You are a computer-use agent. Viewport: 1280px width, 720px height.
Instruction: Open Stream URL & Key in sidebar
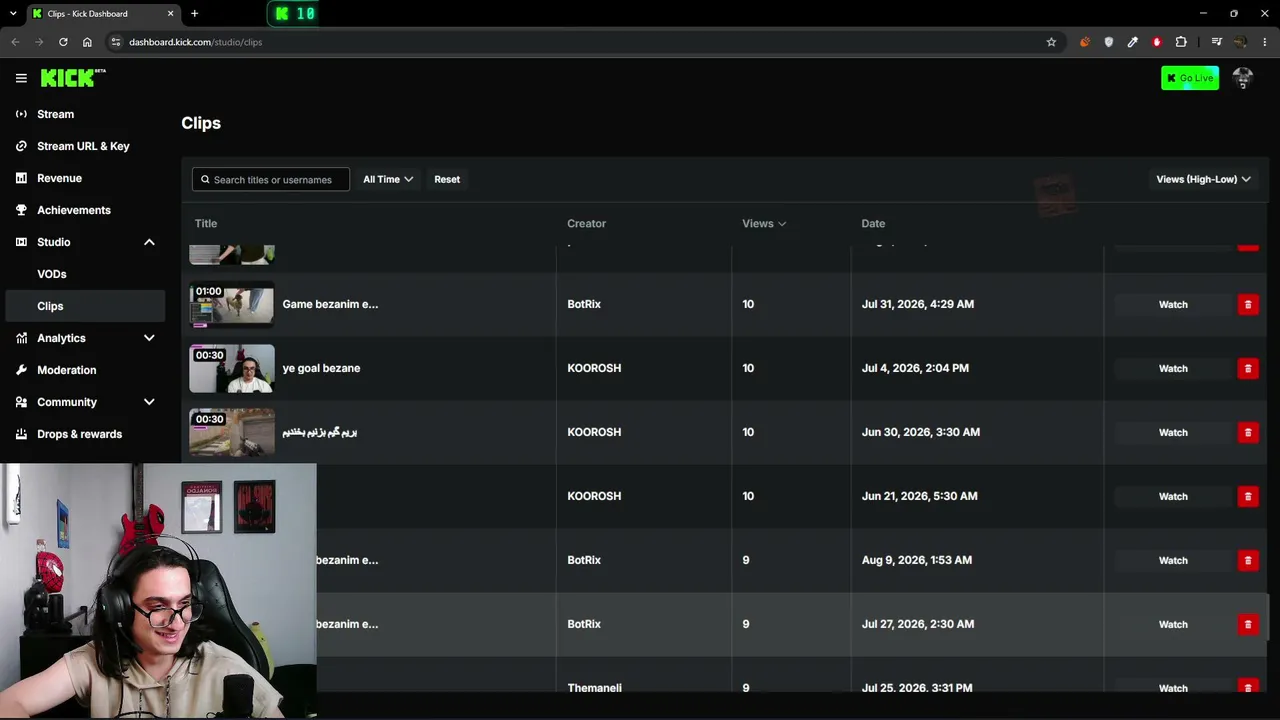[x=85, y=146]
